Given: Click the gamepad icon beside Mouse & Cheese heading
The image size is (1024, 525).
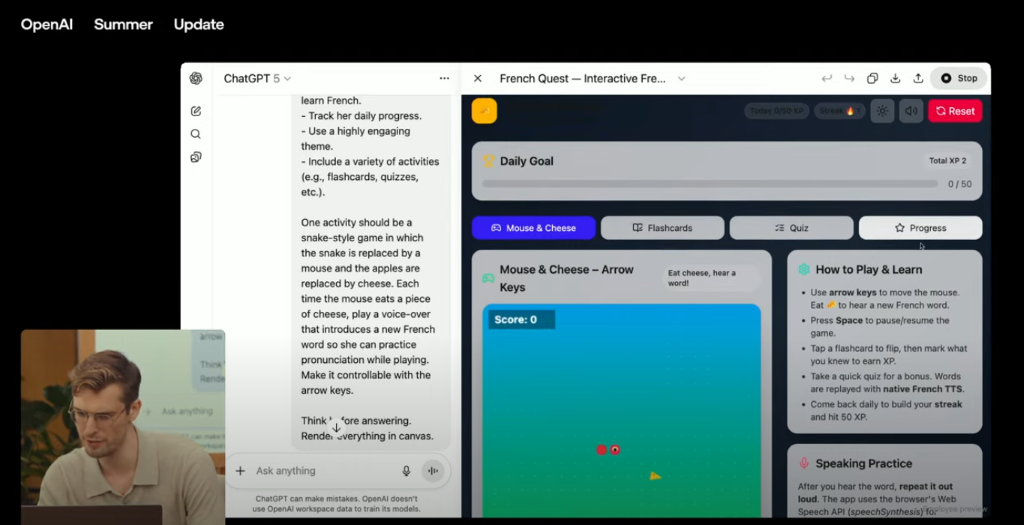Looking at the screenshot, I should pyautogui.click(x=488, y=279).
